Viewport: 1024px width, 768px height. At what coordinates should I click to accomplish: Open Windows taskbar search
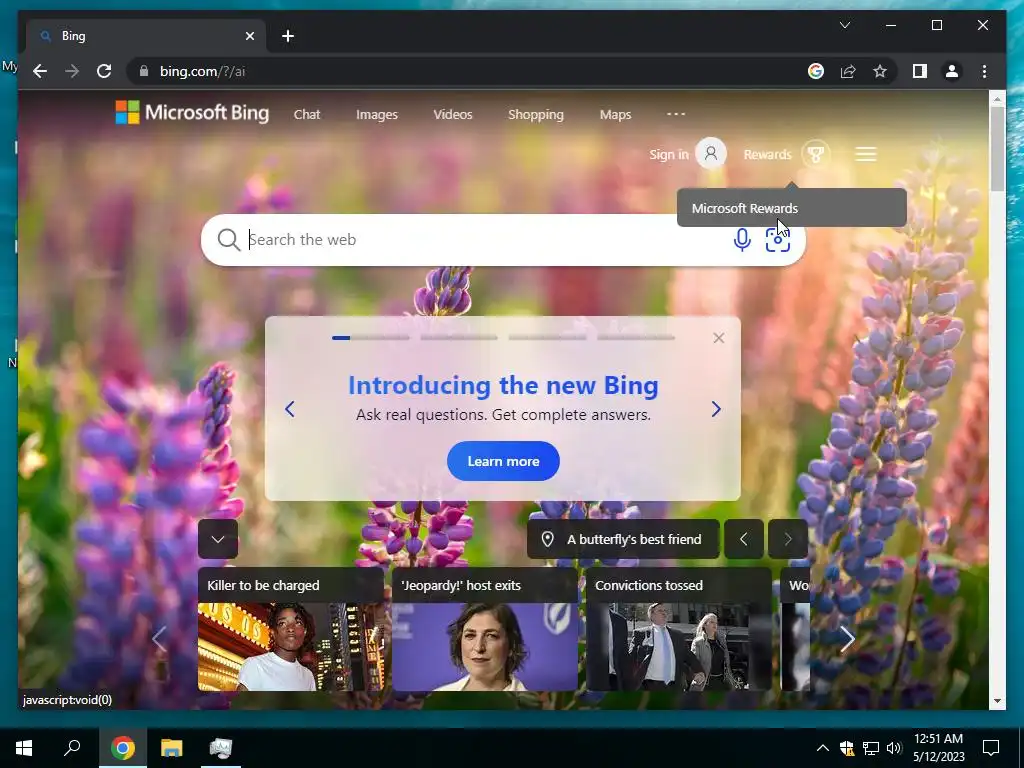72,748
